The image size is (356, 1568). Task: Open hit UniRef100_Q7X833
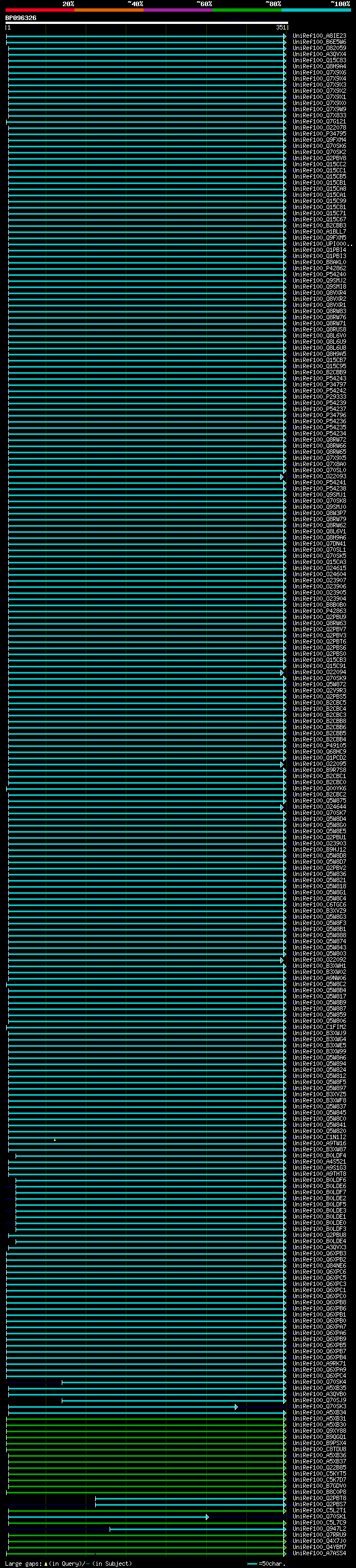click(319, 115)
